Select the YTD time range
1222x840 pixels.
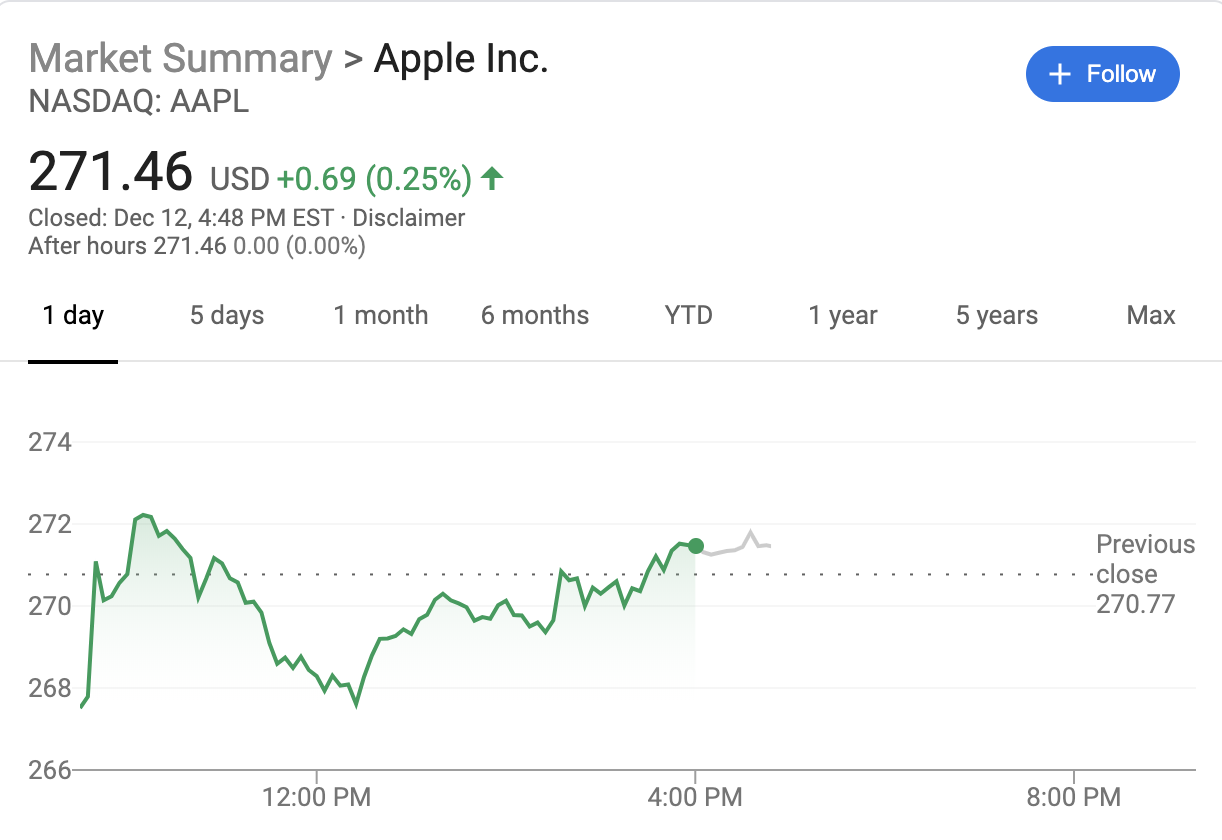[688, 315]
